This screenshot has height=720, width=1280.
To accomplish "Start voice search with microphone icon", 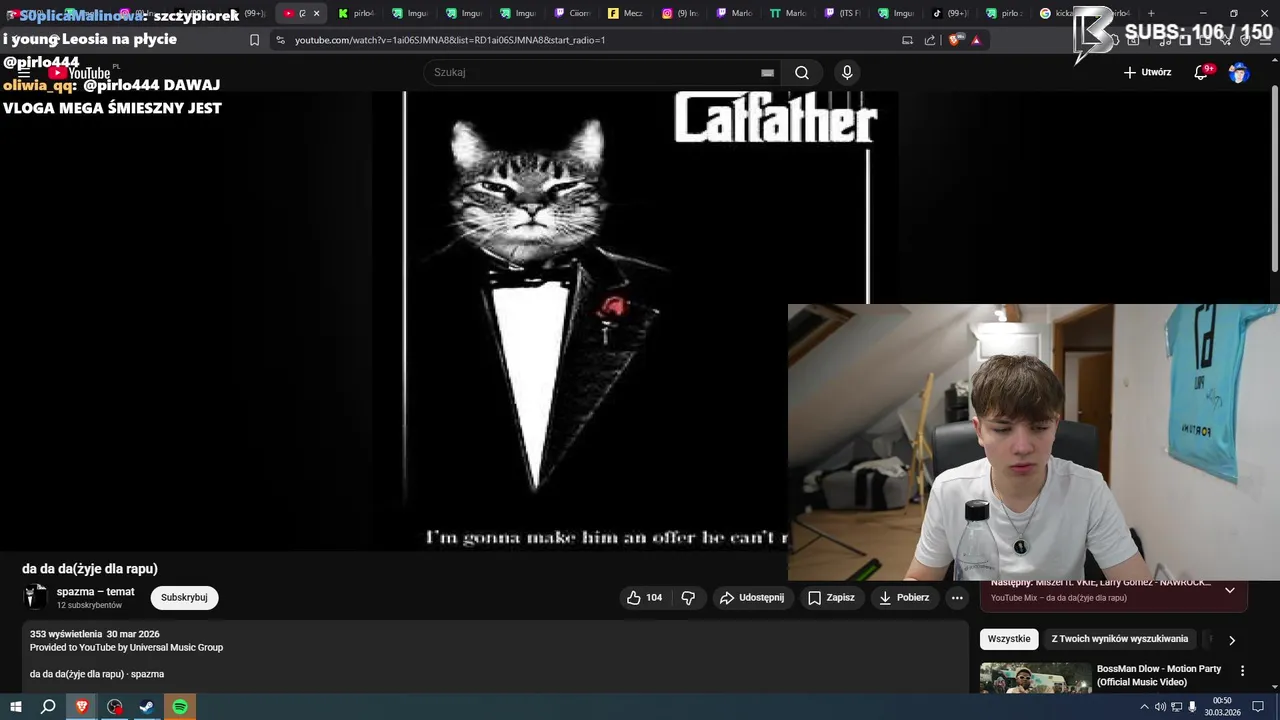I will 847,72.
